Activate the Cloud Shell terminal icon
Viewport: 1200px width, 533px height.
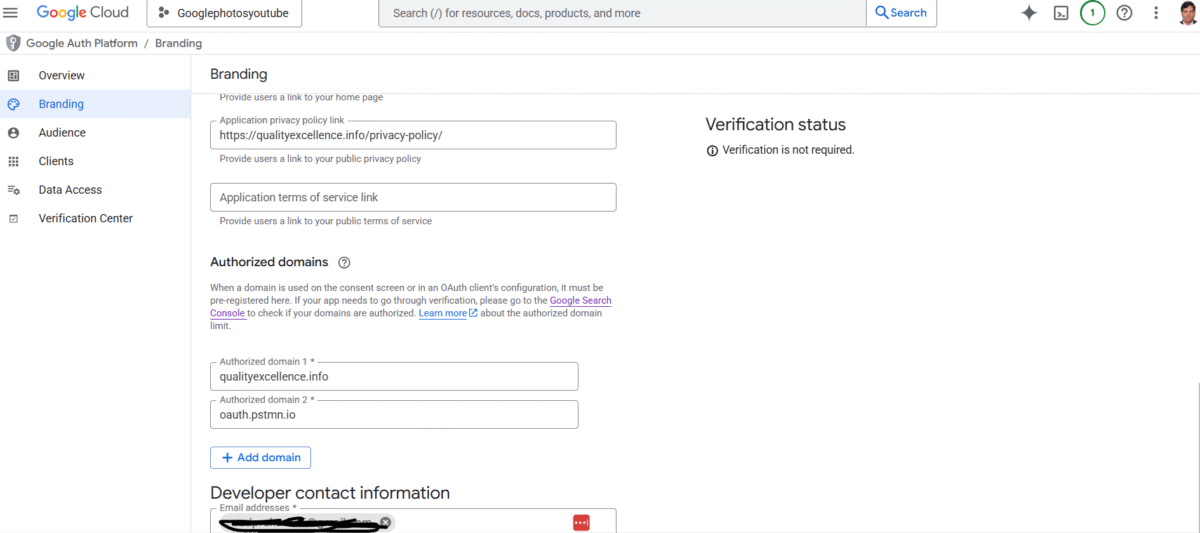pyautogui.click(x=1061, y=13)
